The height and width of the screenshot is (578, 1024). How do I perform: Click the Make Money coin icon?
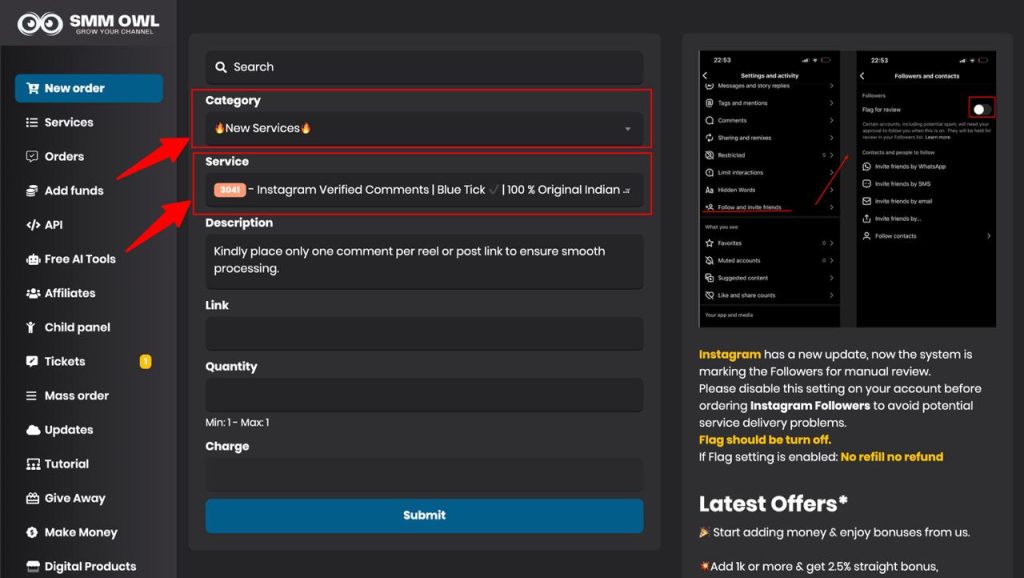tap(31, 532)
